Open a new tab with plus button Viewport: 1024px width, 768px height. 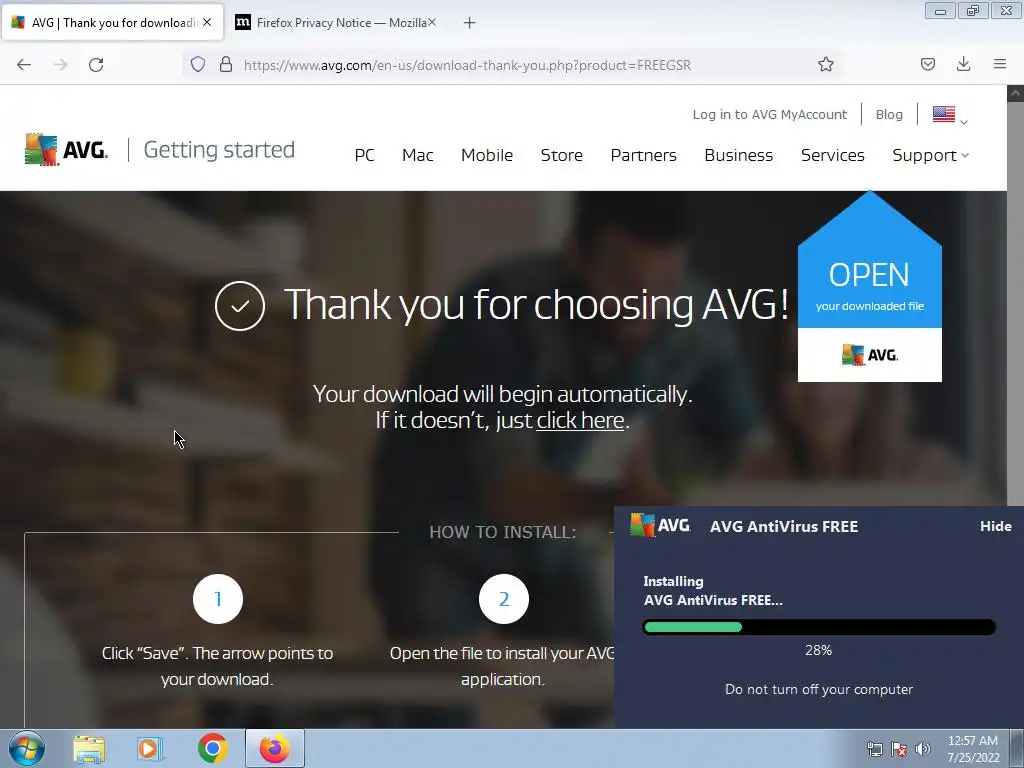tap(470, 23)
